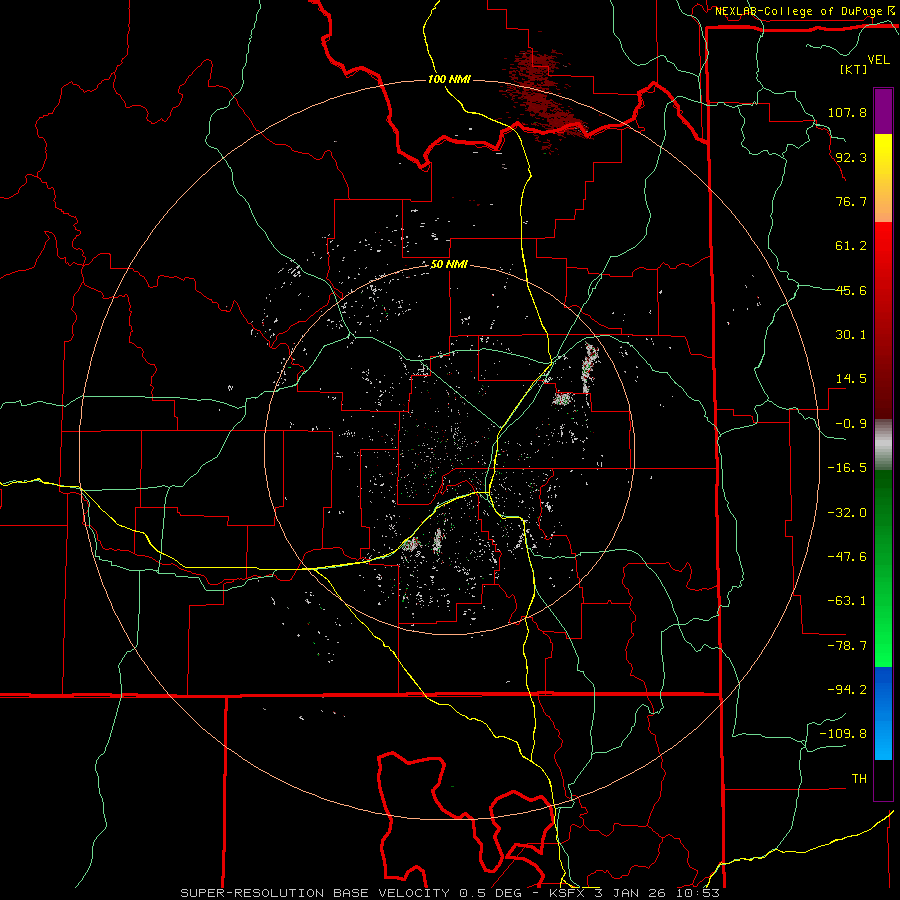Click the 14.5 legend value

[851, 379]
